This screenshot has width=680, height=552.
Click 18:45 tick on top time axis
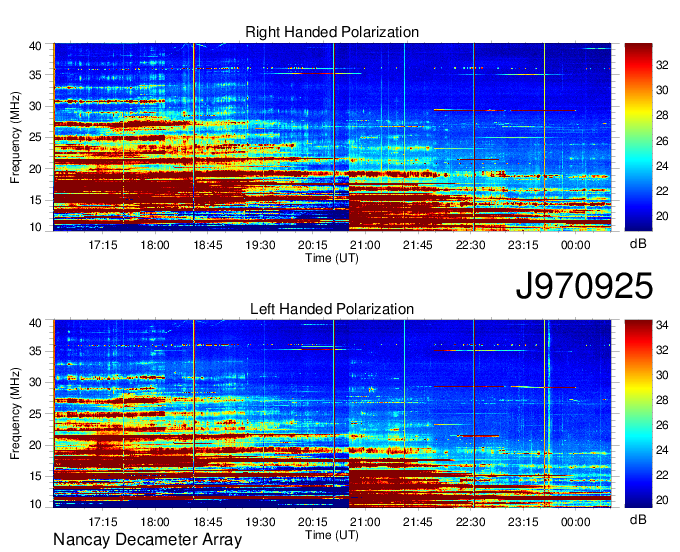(x=208, y=245)
